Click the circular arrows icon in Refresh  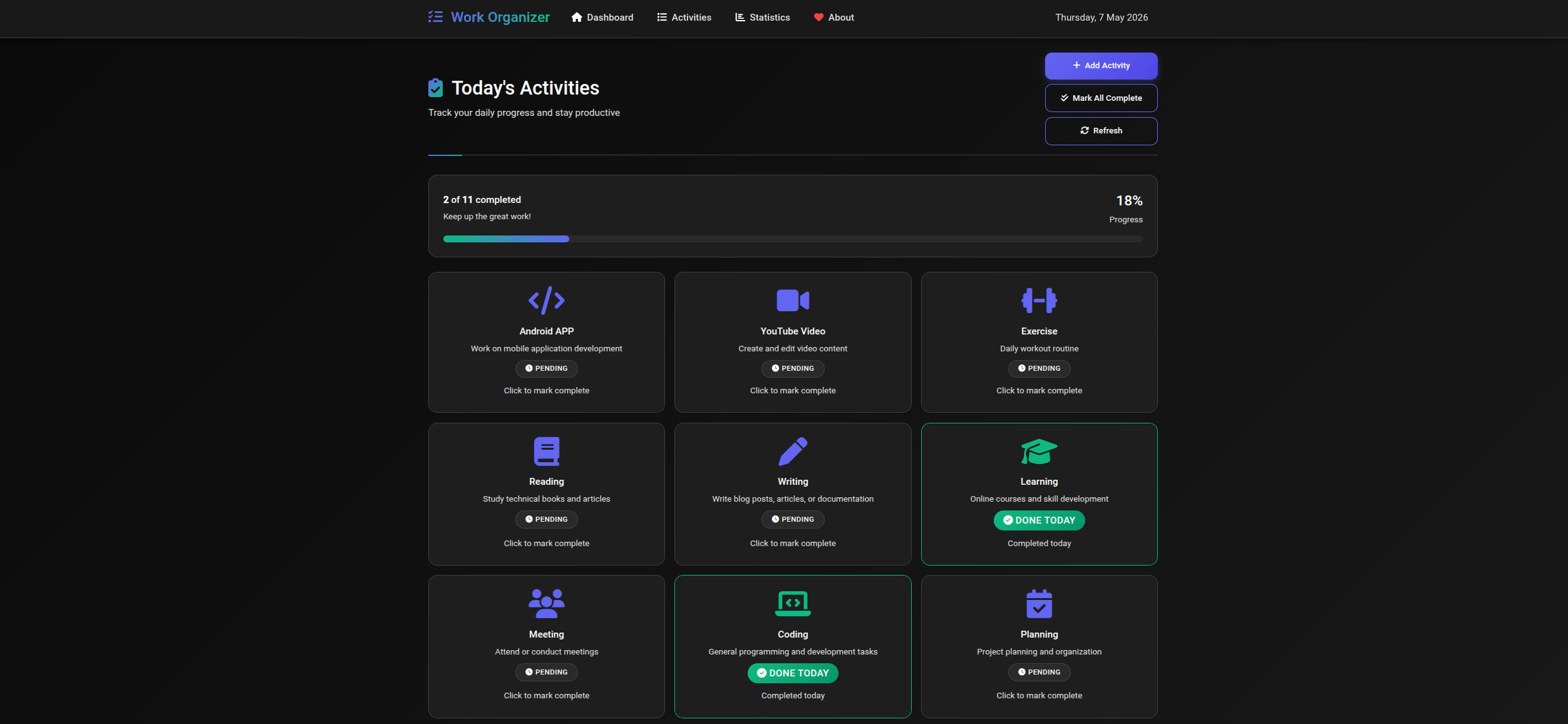(x=1085, y=130)
